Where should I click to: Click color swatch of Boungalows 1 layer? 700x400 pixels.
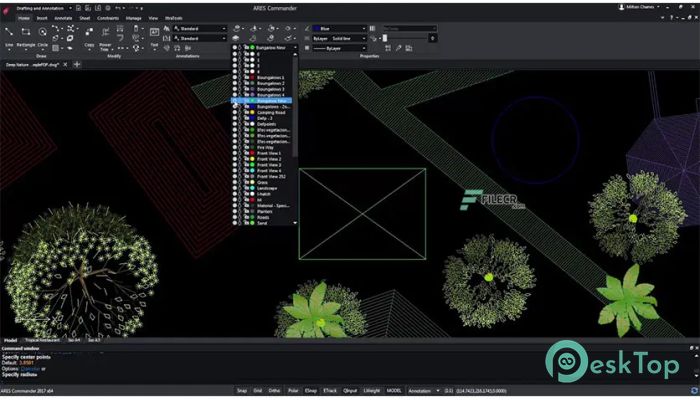[252, 78]
